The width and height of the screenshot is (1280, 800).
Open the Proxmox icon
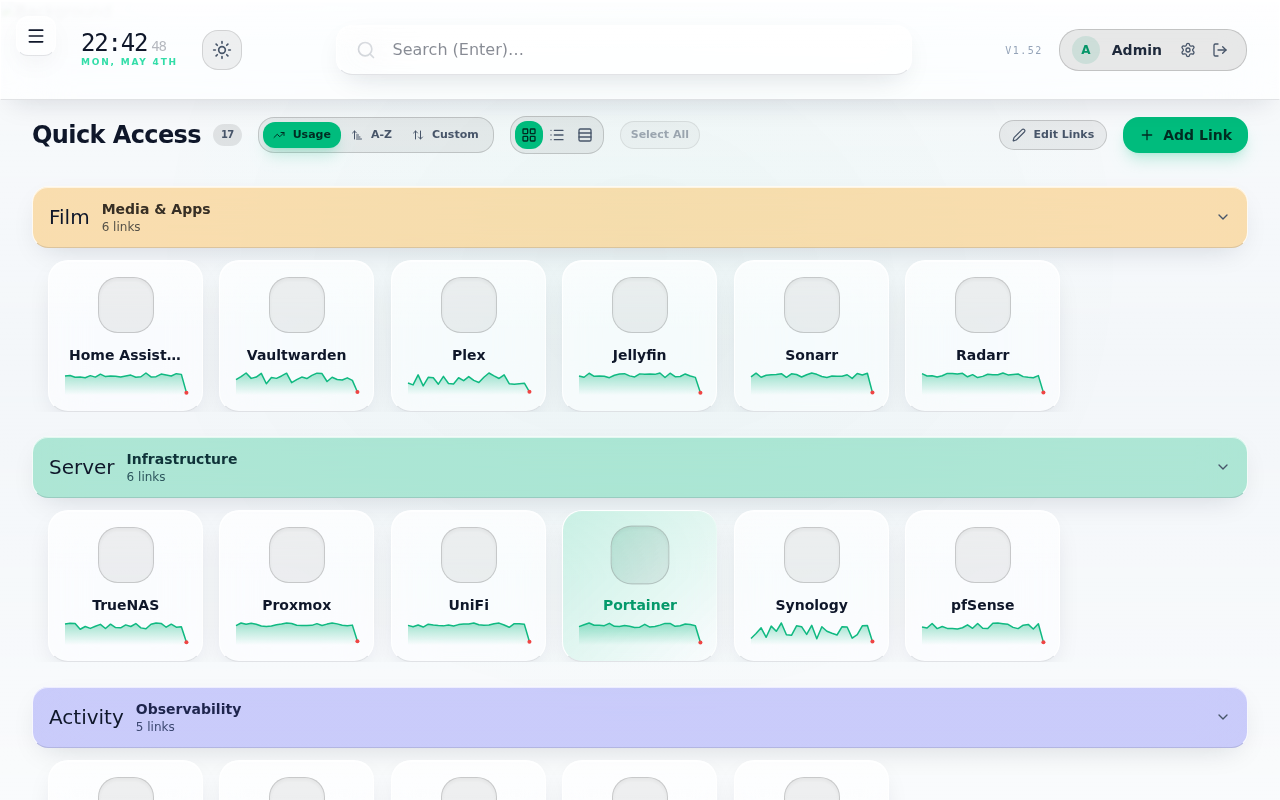point(297,555)
